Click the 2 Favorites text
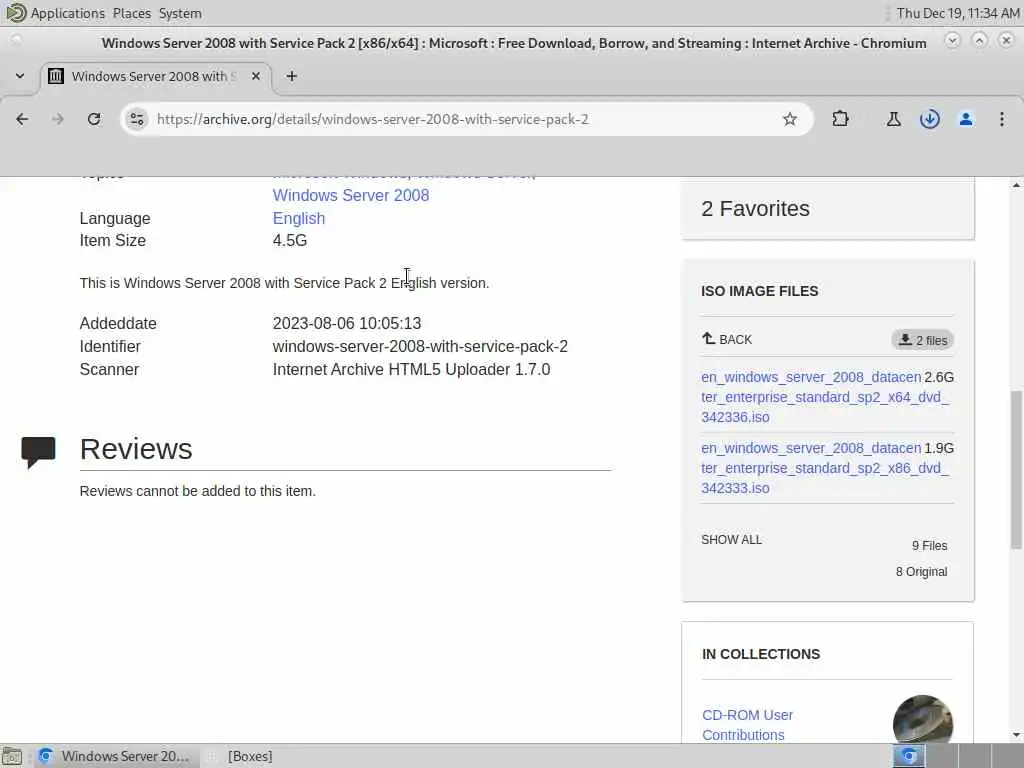 [x=755, y=208]
